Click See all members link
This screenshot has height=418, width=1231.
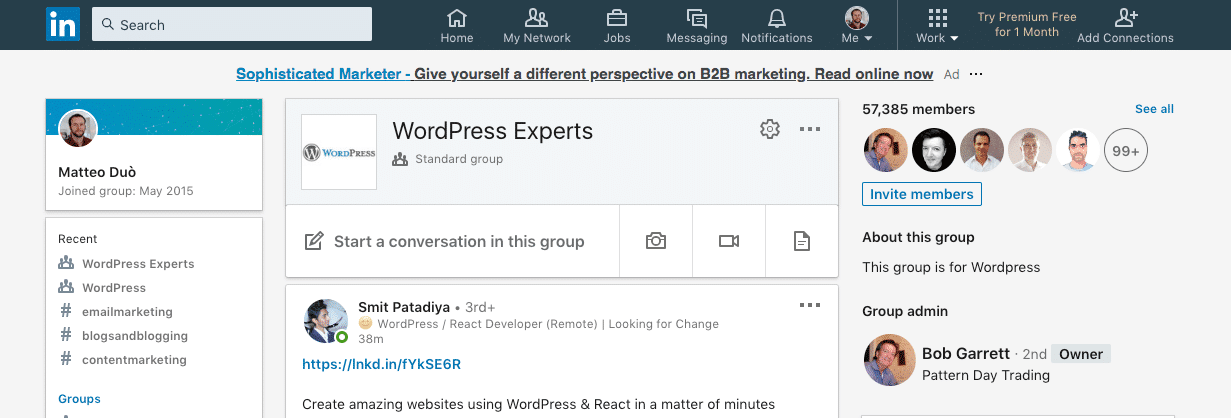coord(1154,109)
